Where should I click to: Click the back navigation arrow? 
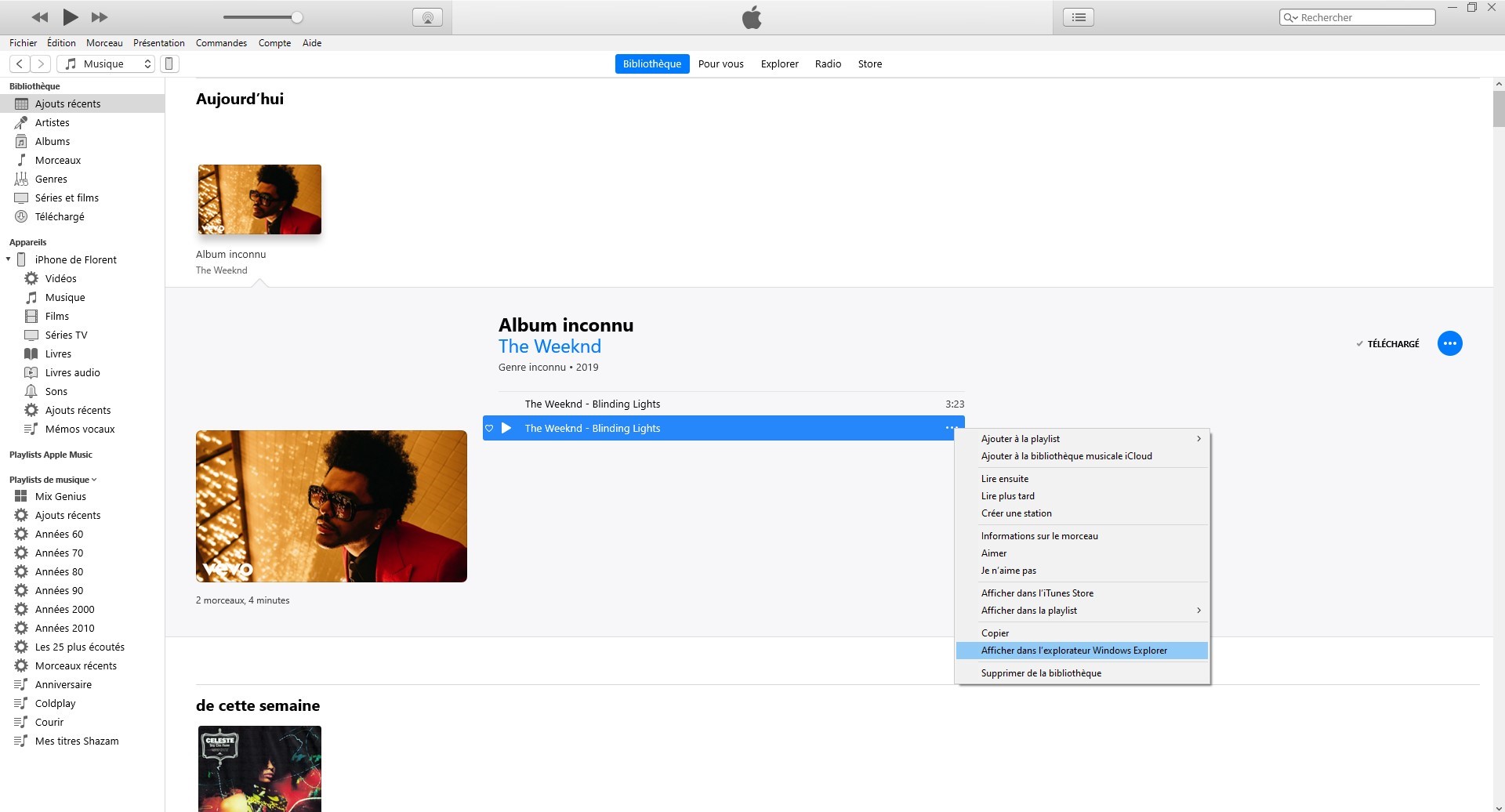pyautogui.click(x=20, y=63)
